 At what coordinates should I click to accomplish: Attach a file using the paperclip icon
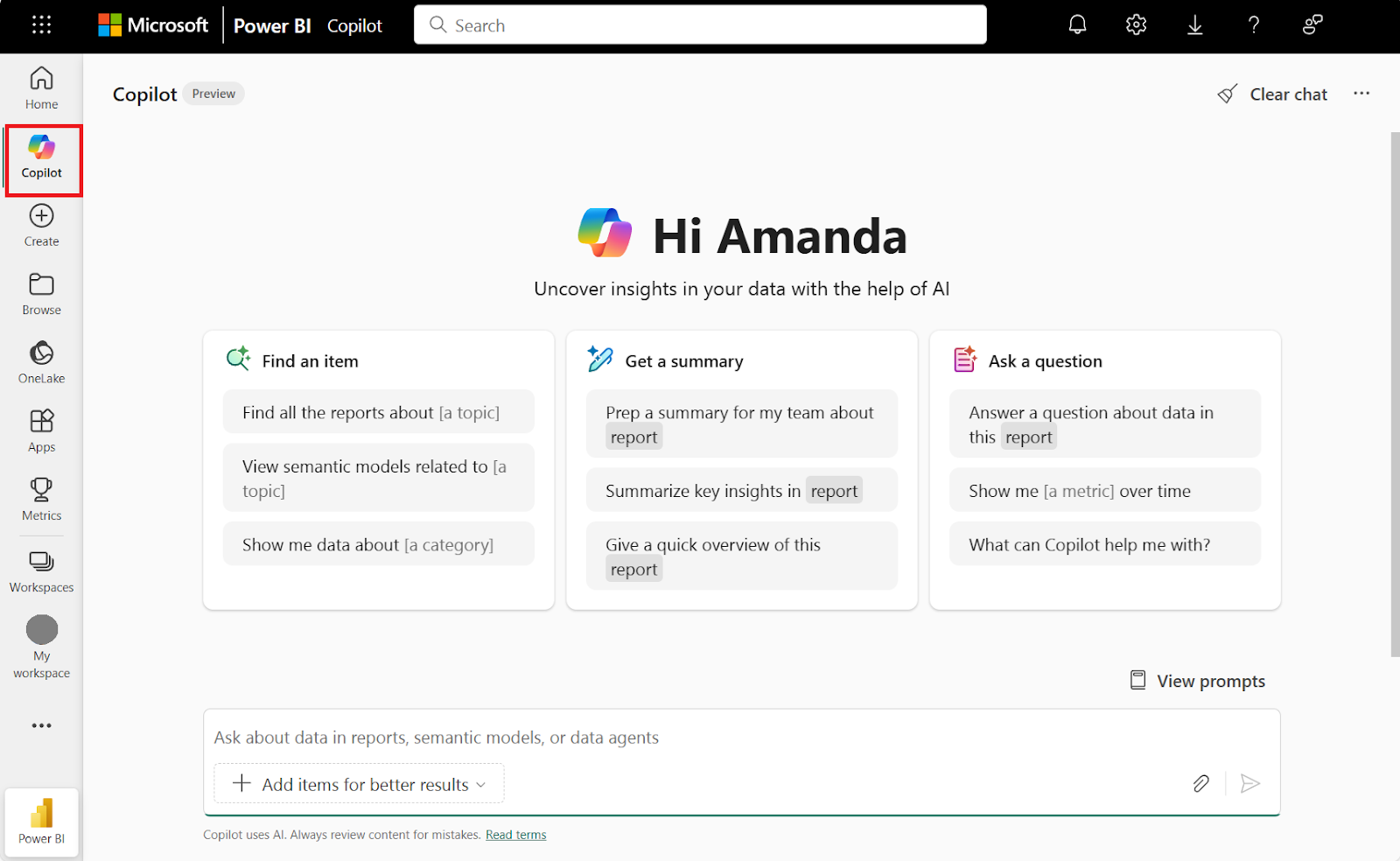[1200, 783]
